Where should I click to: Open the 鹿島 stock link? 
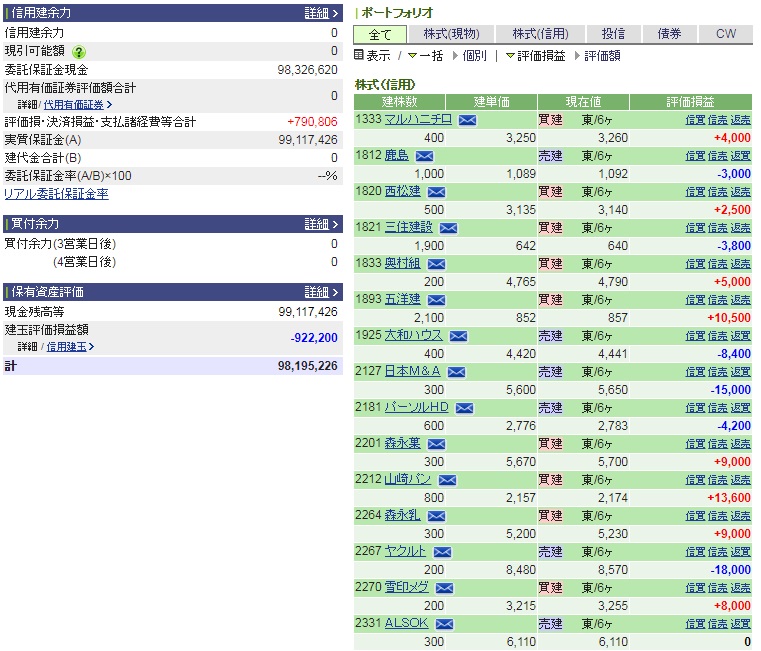[x=397, y=155]
